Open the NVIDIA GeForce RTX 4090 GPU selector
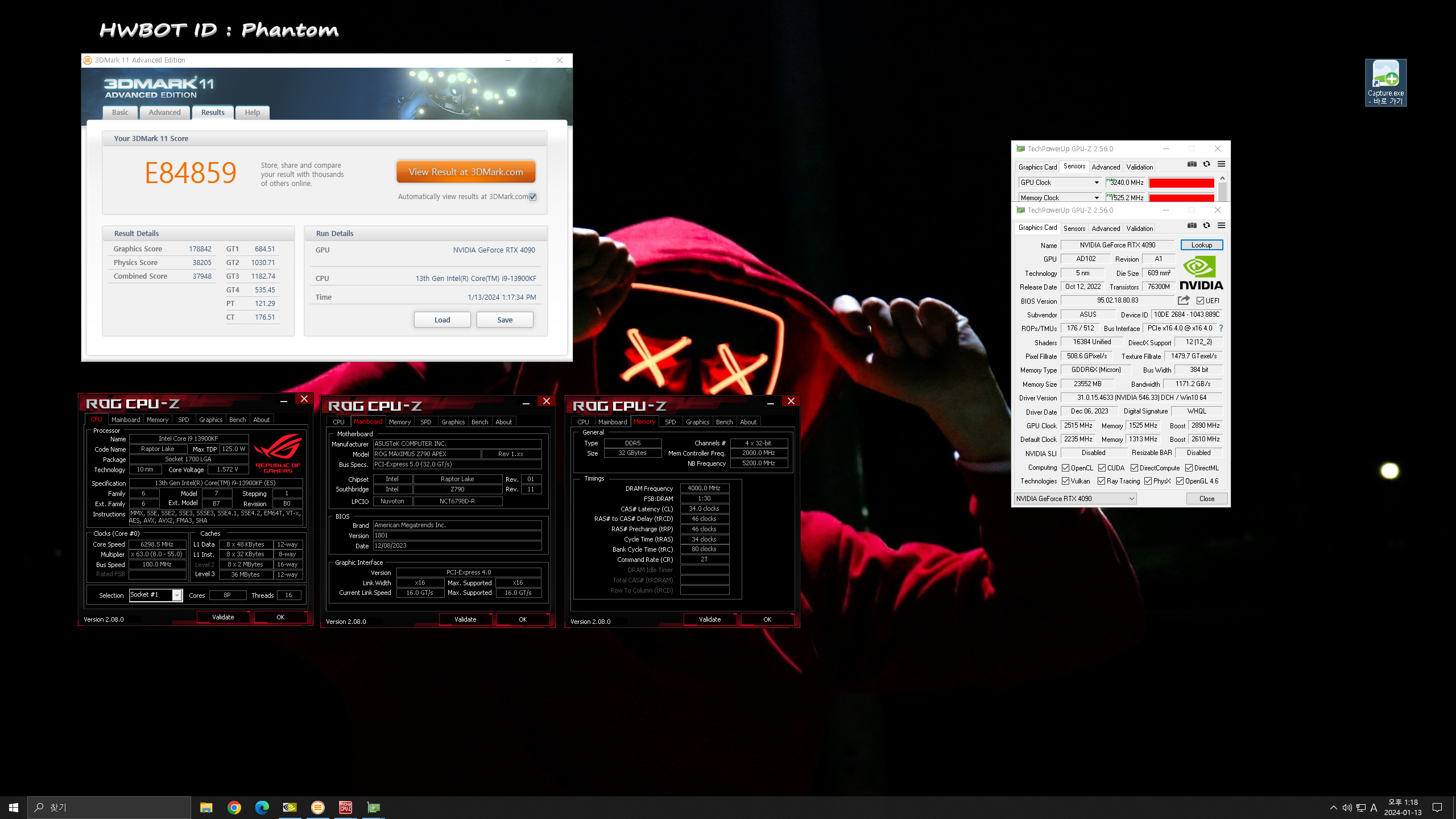This screenshot has height=819, width=1456. click(1074, 499)
